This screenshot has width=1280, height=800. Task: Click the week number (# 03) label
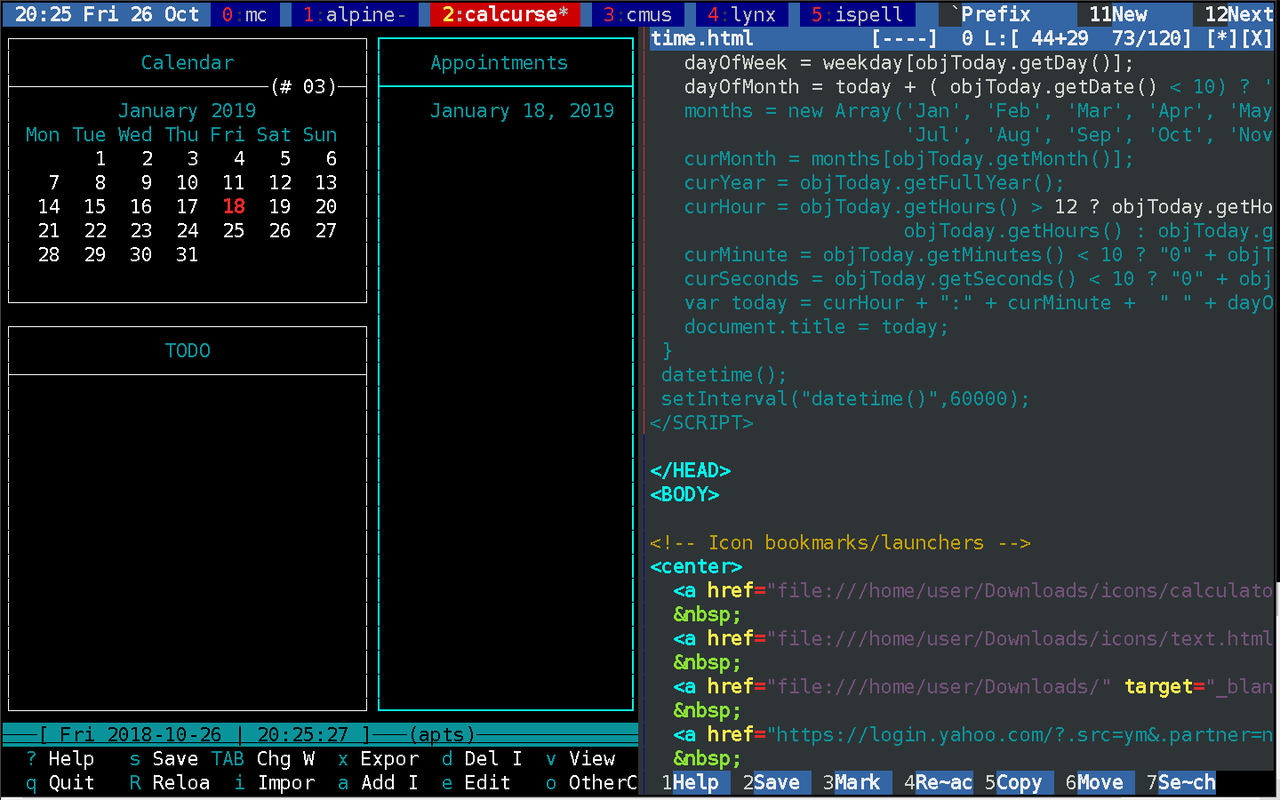(303, 86)
